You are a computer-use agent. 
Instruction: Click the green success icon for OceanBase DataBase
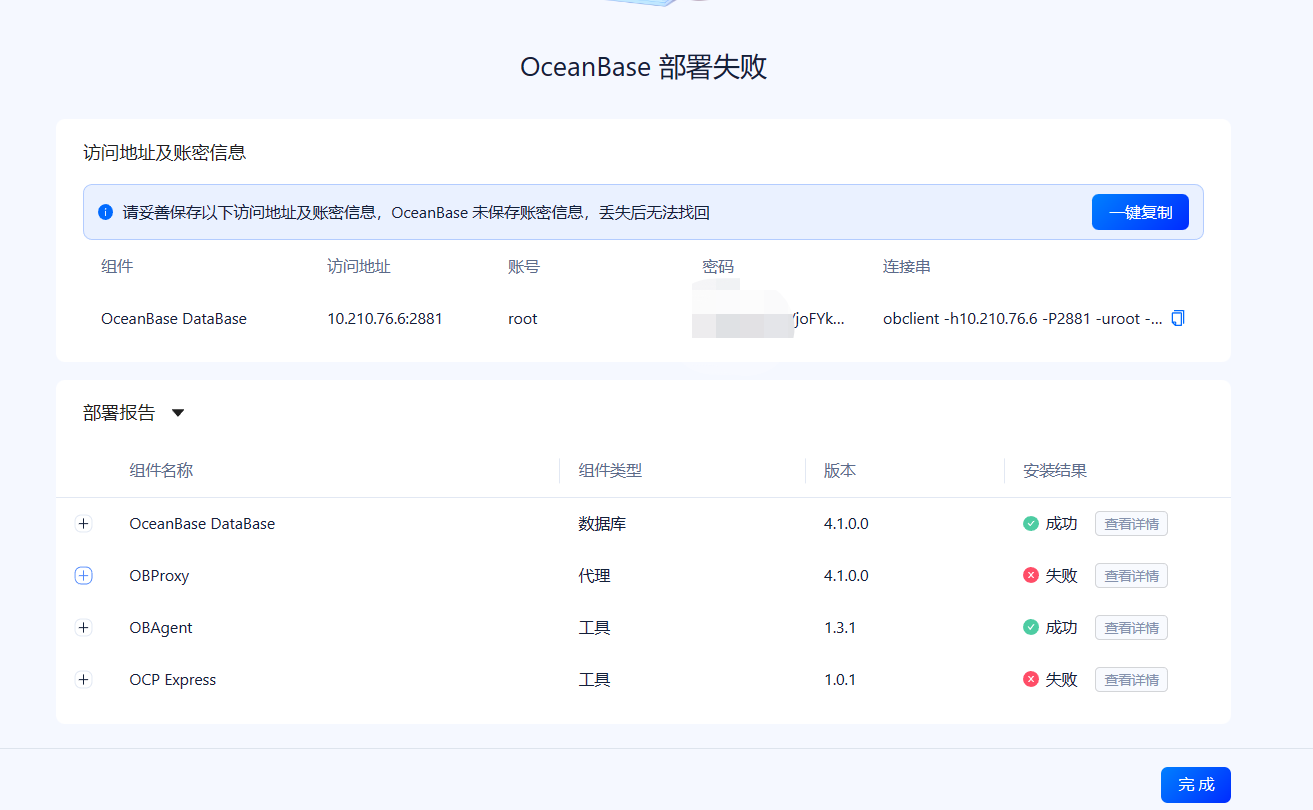pos(1031,523)
